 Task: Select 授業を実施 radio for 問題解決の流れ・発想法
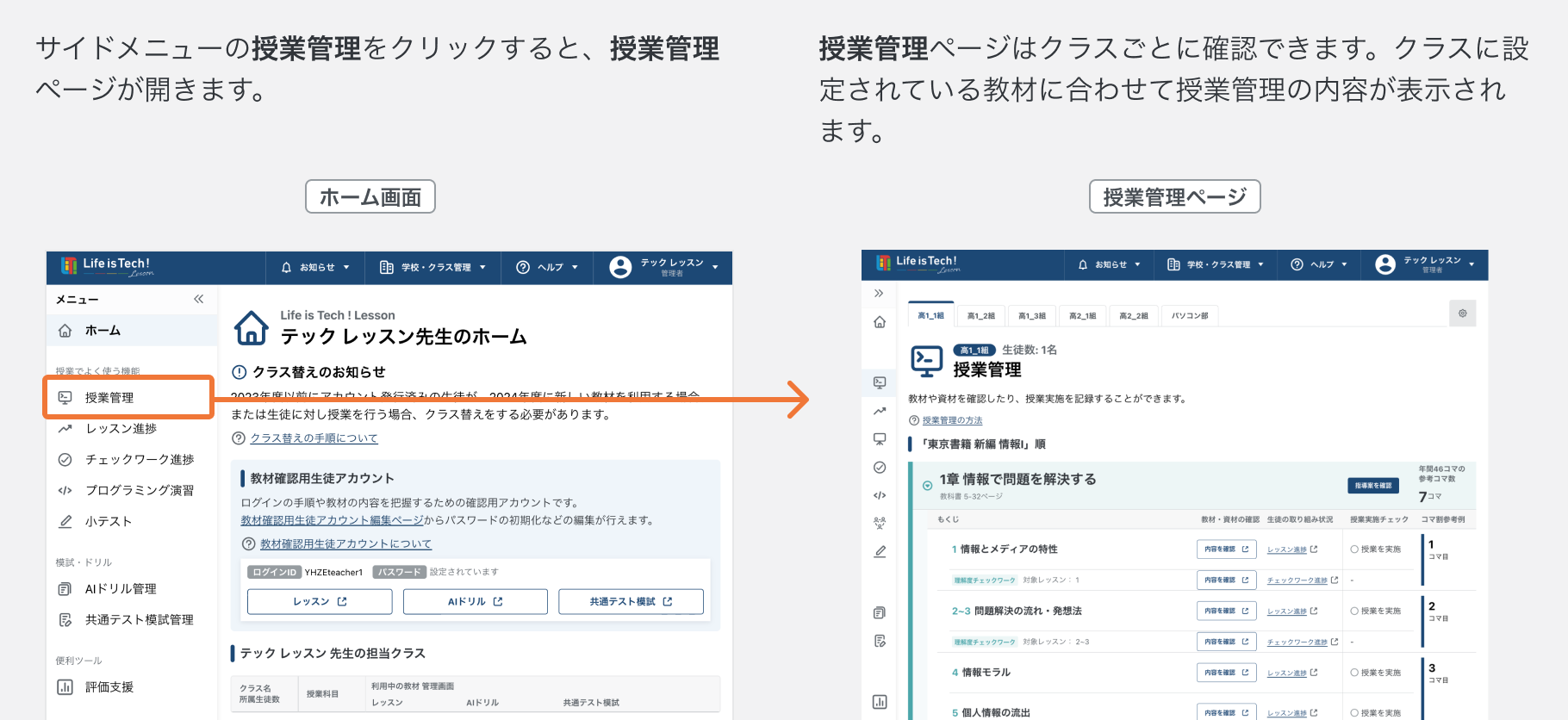[x=1354, y=611]
